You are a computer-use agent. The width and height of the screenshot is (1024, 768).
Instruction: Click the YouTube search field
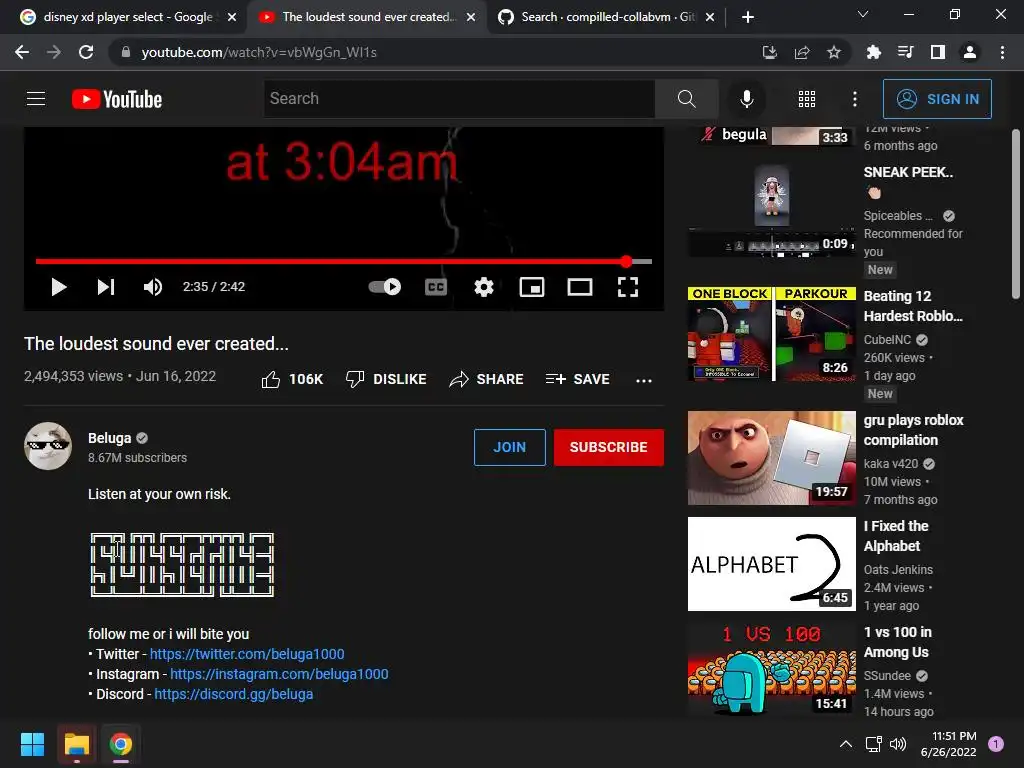point(459,99)
